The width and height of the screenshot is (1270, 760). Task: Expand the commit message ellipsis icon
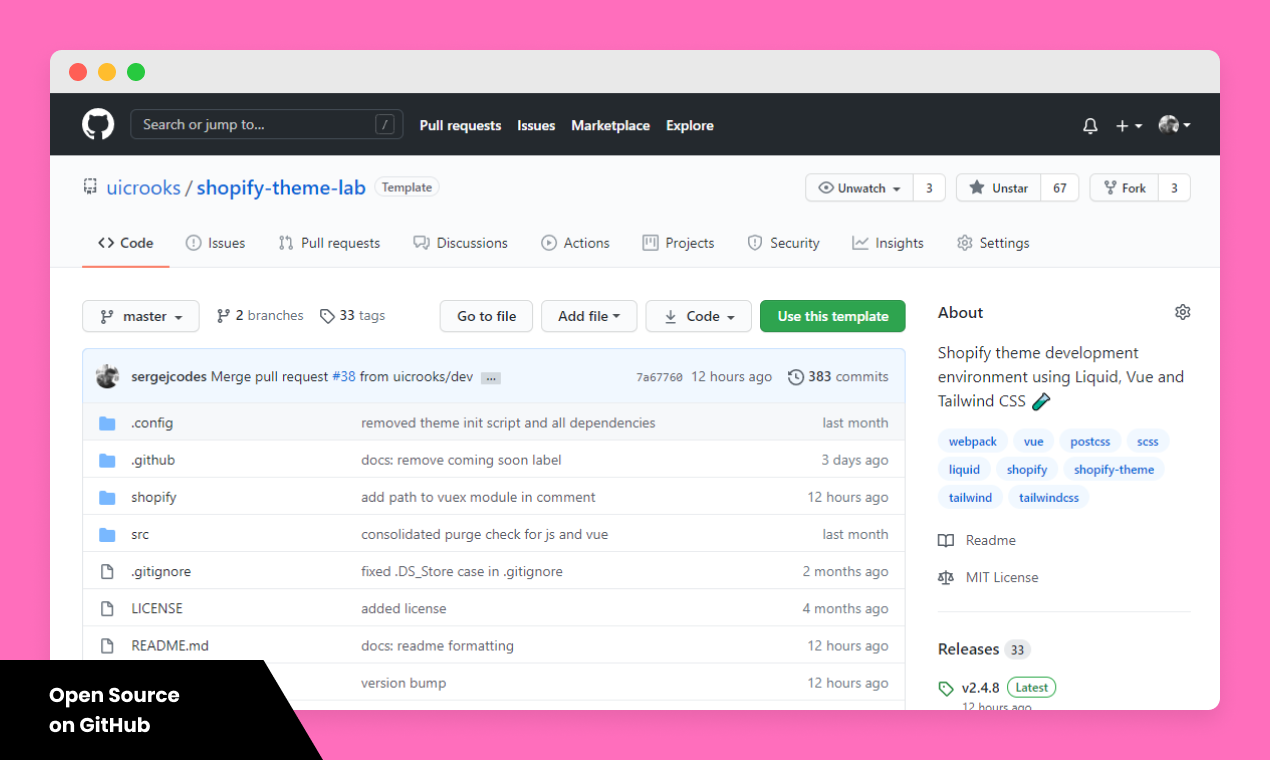(x=490, y=377)
